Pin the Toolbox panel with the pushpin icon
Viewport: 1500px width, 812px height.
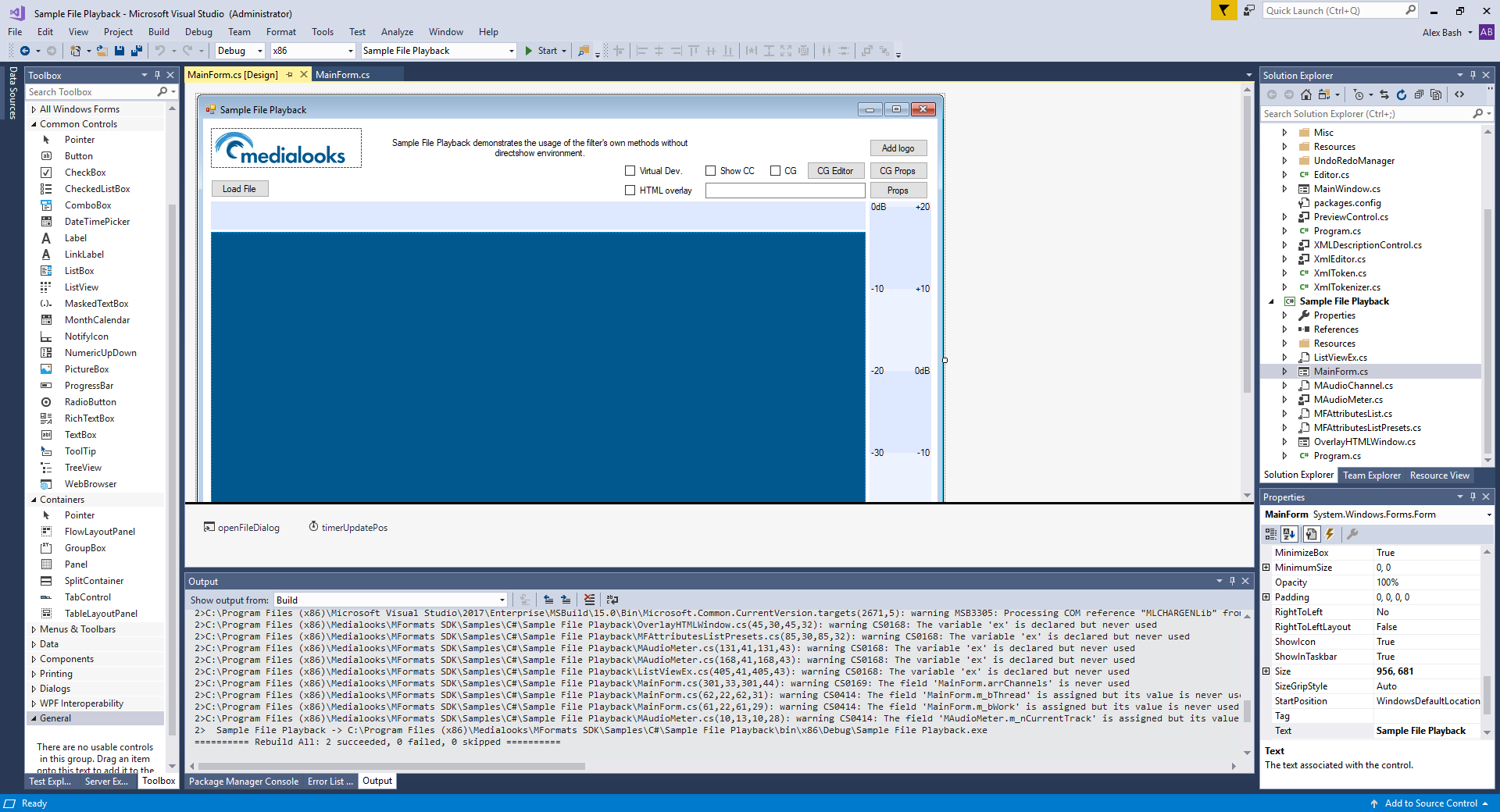tap(157, 75)
